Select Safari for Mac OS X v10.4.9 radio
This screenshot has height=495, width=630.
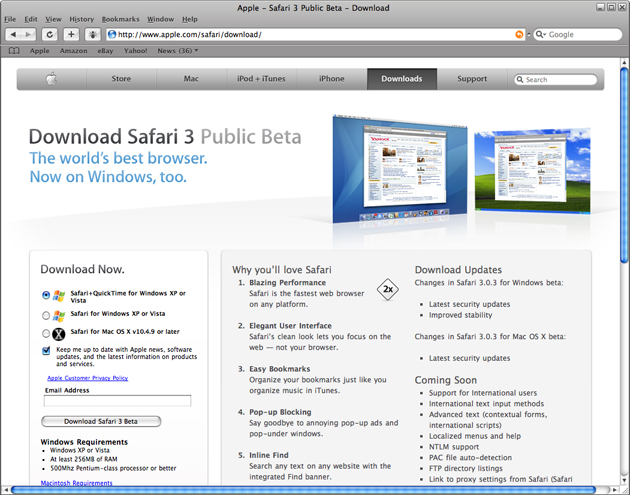pyautogui.click(x=46, y=333)
